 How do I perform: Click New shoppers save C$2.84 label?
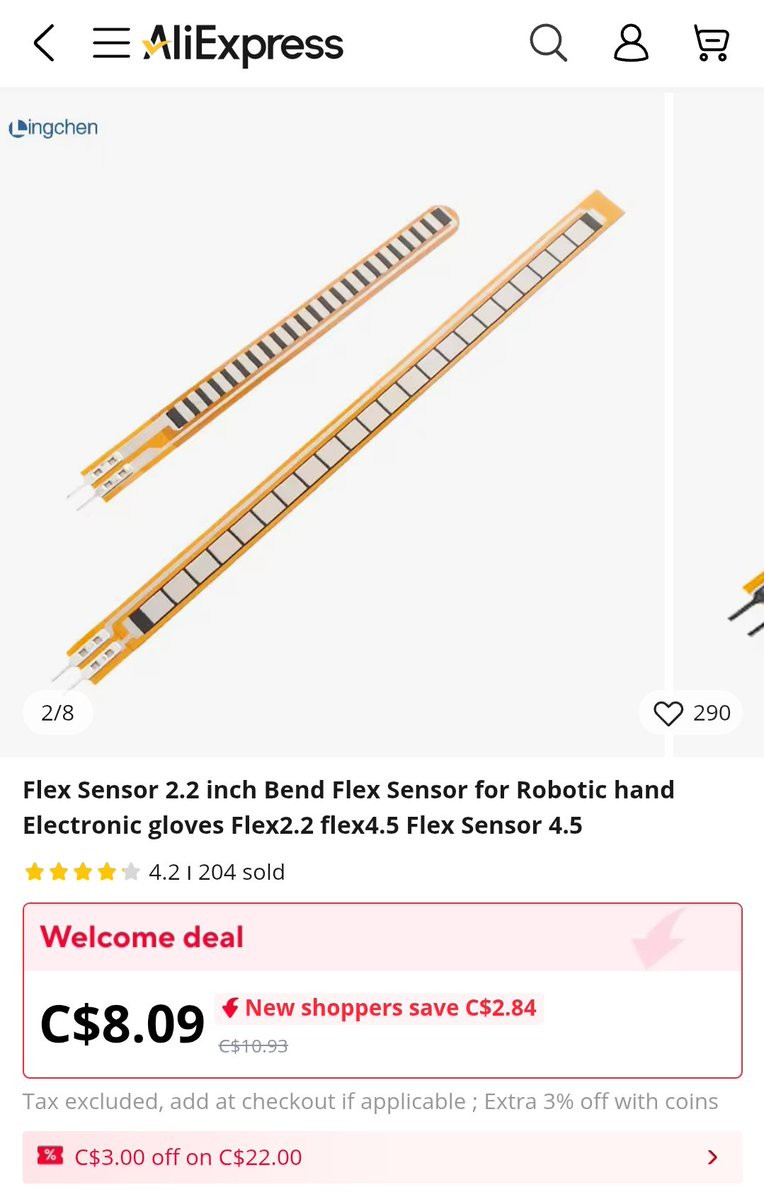coord(390,1008)
